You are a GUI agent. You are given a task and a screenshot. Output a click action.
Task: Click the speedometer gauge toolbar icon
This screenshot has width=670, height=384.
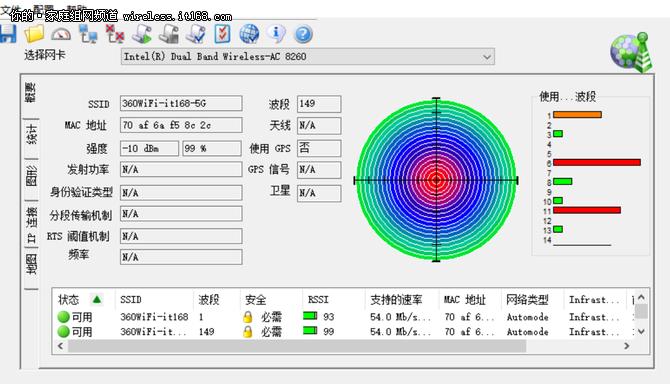pos(61,34)
